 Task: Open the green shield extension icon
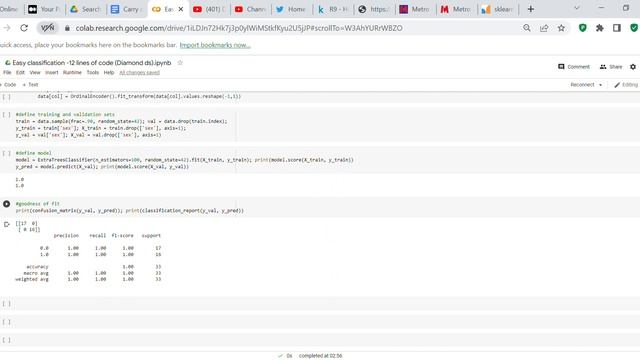(x=582, y=28)
